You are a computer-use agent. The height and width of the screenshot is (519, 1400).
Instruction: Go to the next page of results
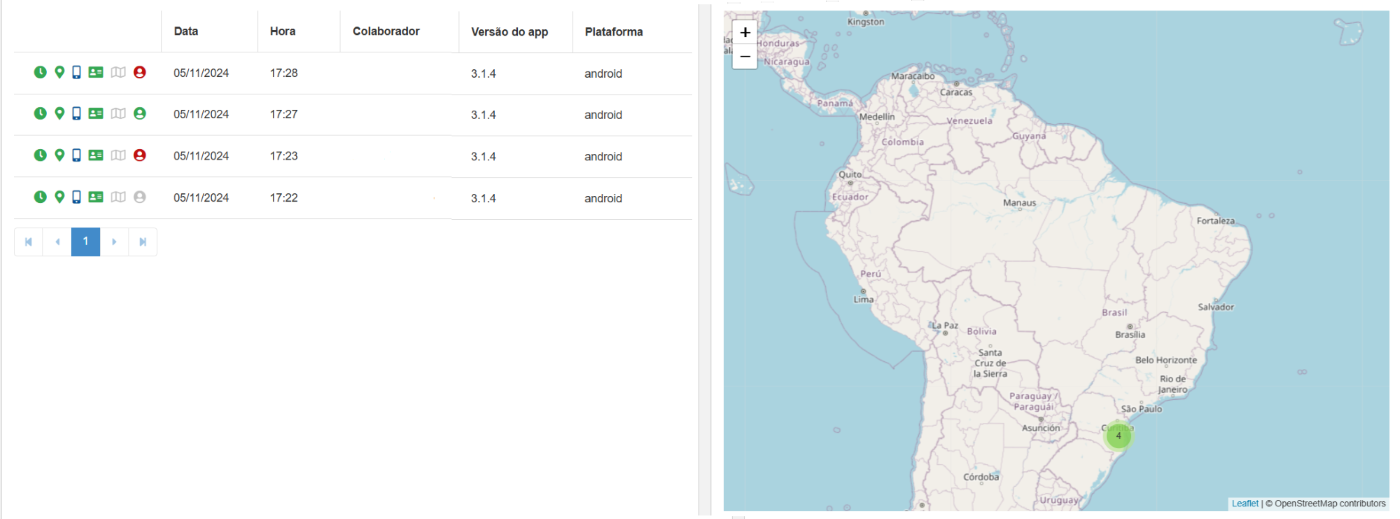point(114,242)
